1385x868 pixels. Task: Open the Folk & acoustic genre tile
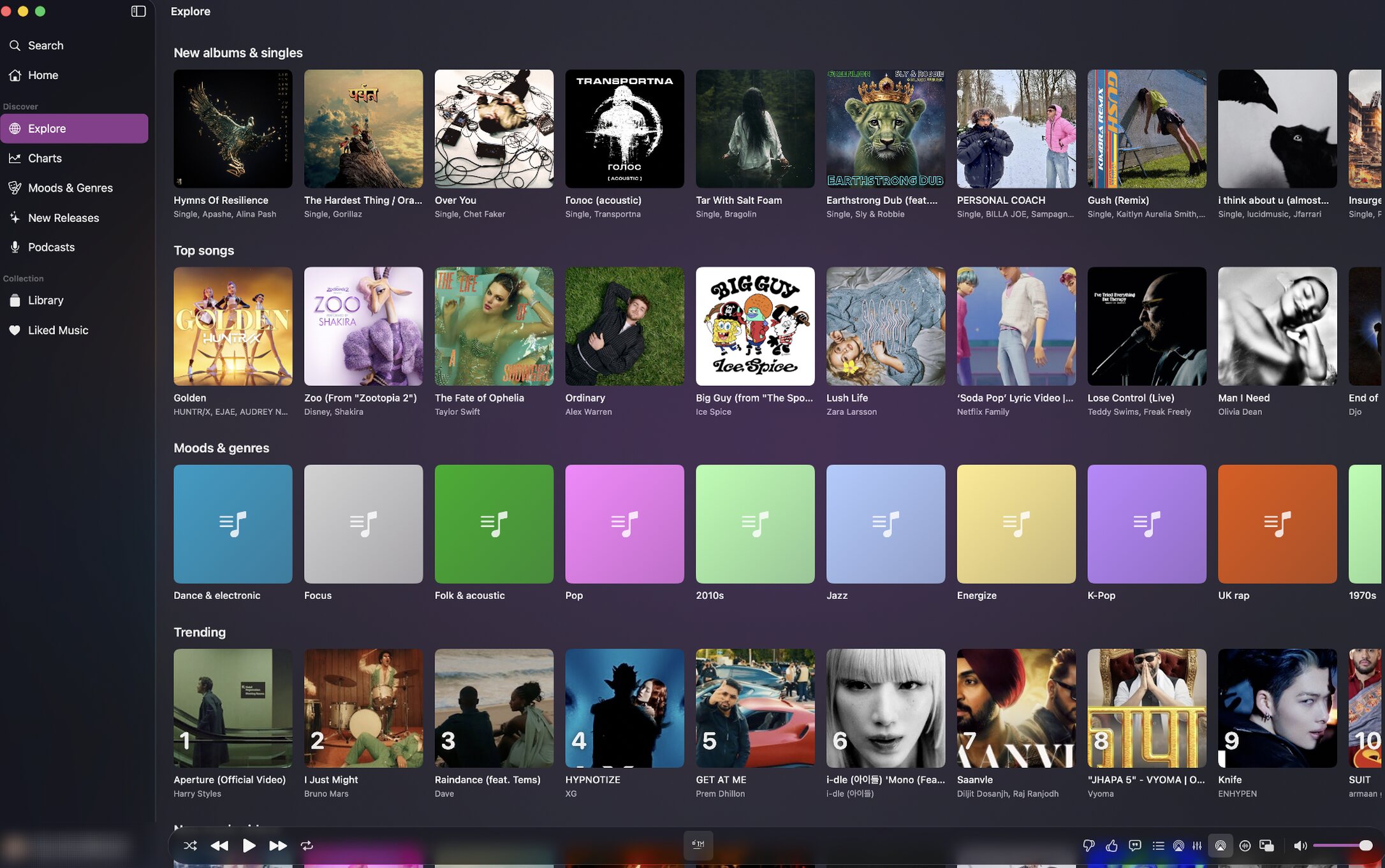point(494,524)
